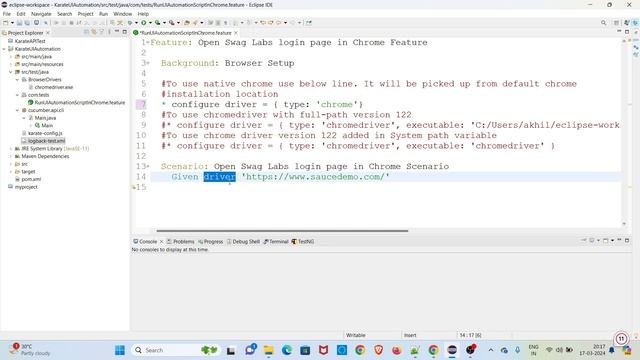The height and width of the screenshot is (360, 640).
Task: Select the myproject project
Action: tap(26, 187)
